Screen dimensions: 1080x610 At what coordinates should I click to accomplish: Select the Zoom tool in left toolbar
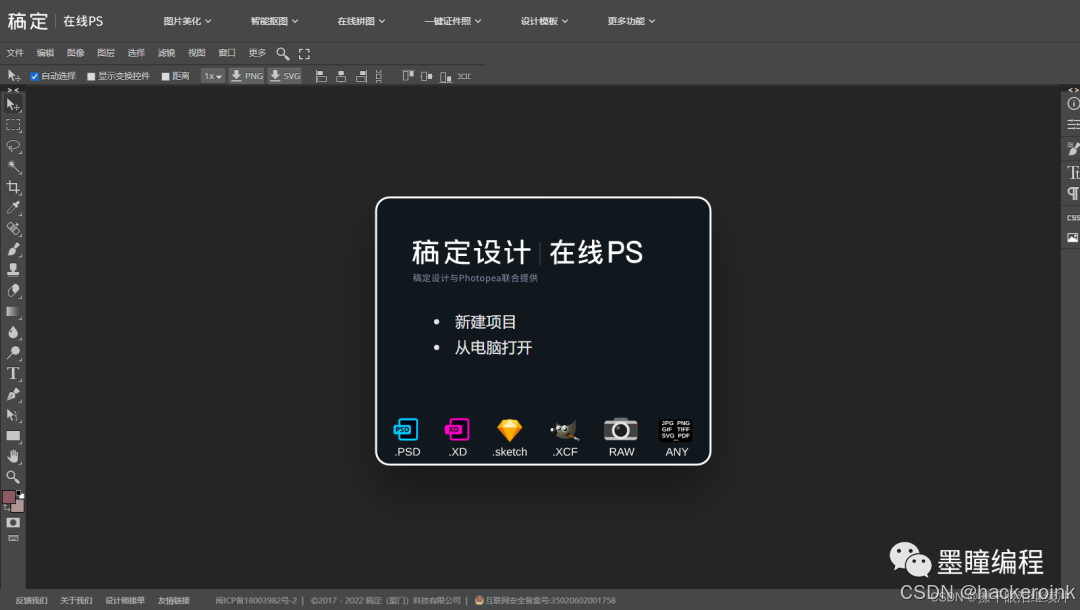tap(13, 476)
